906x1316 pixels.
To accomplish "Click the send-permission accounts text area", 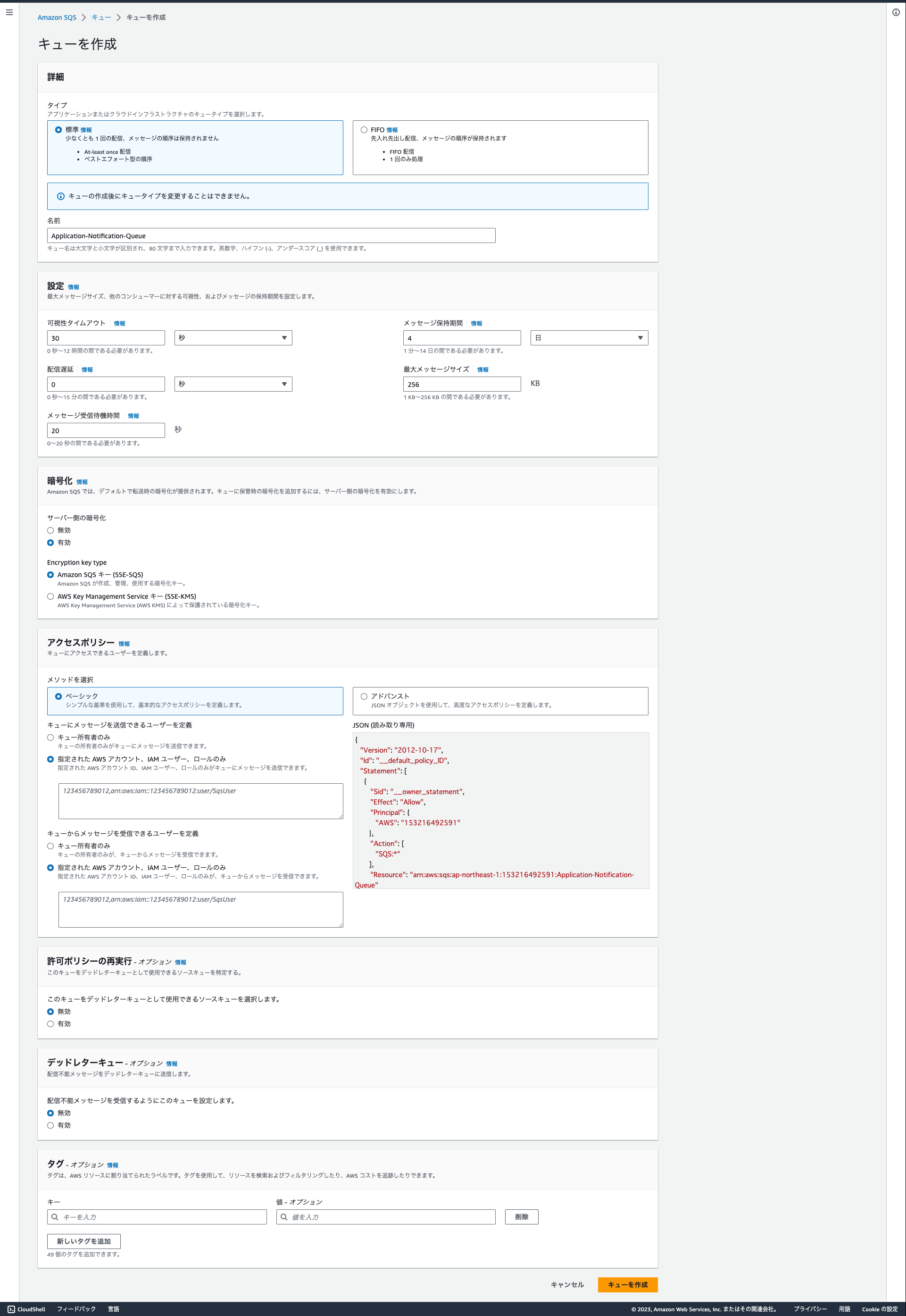I will pos(201,801).
